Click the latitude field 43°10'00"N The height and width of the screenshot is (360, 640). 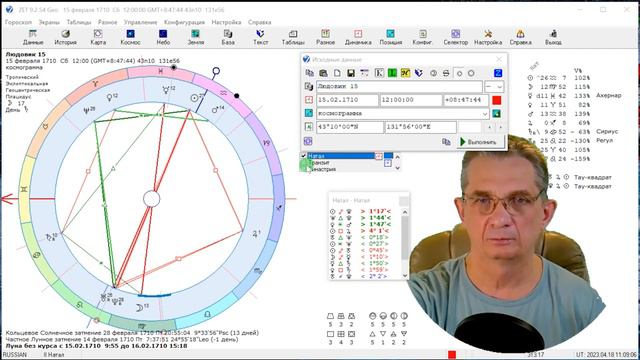350,127
